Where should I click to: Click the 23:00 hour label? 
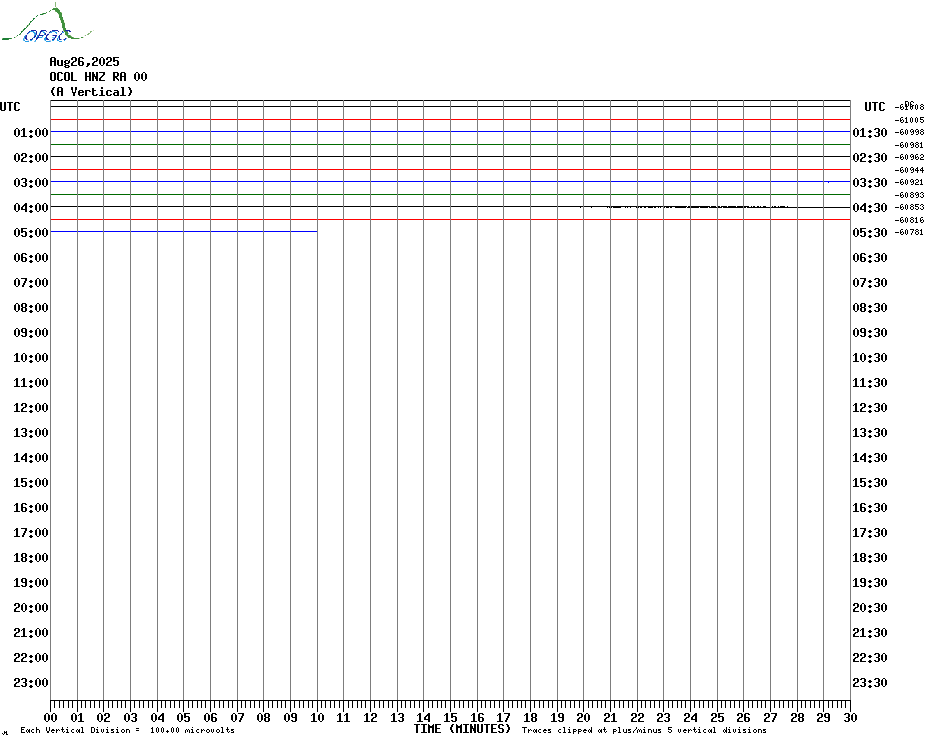coord(31,682)
